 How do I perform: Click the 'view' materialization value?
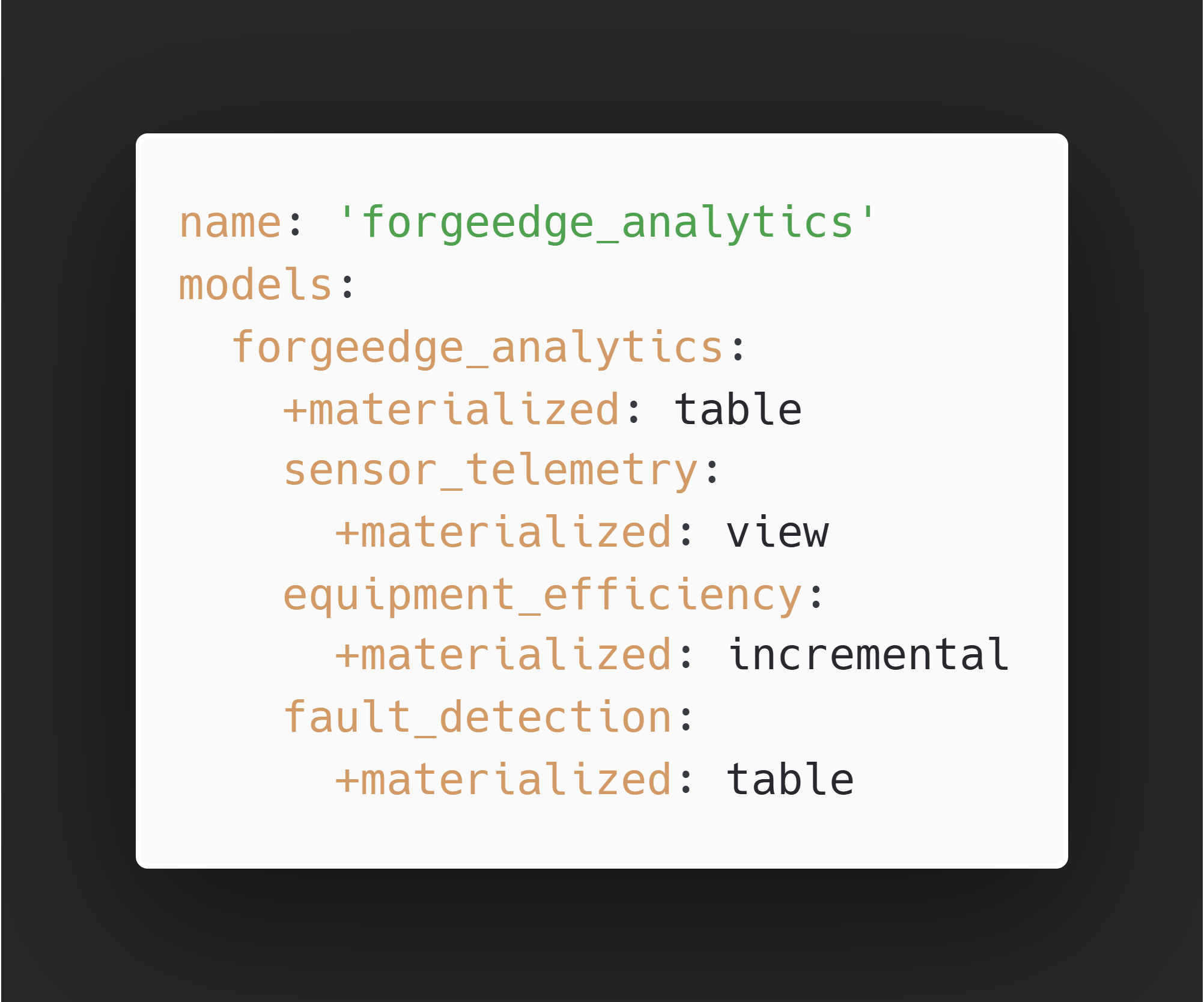point(777,533)
